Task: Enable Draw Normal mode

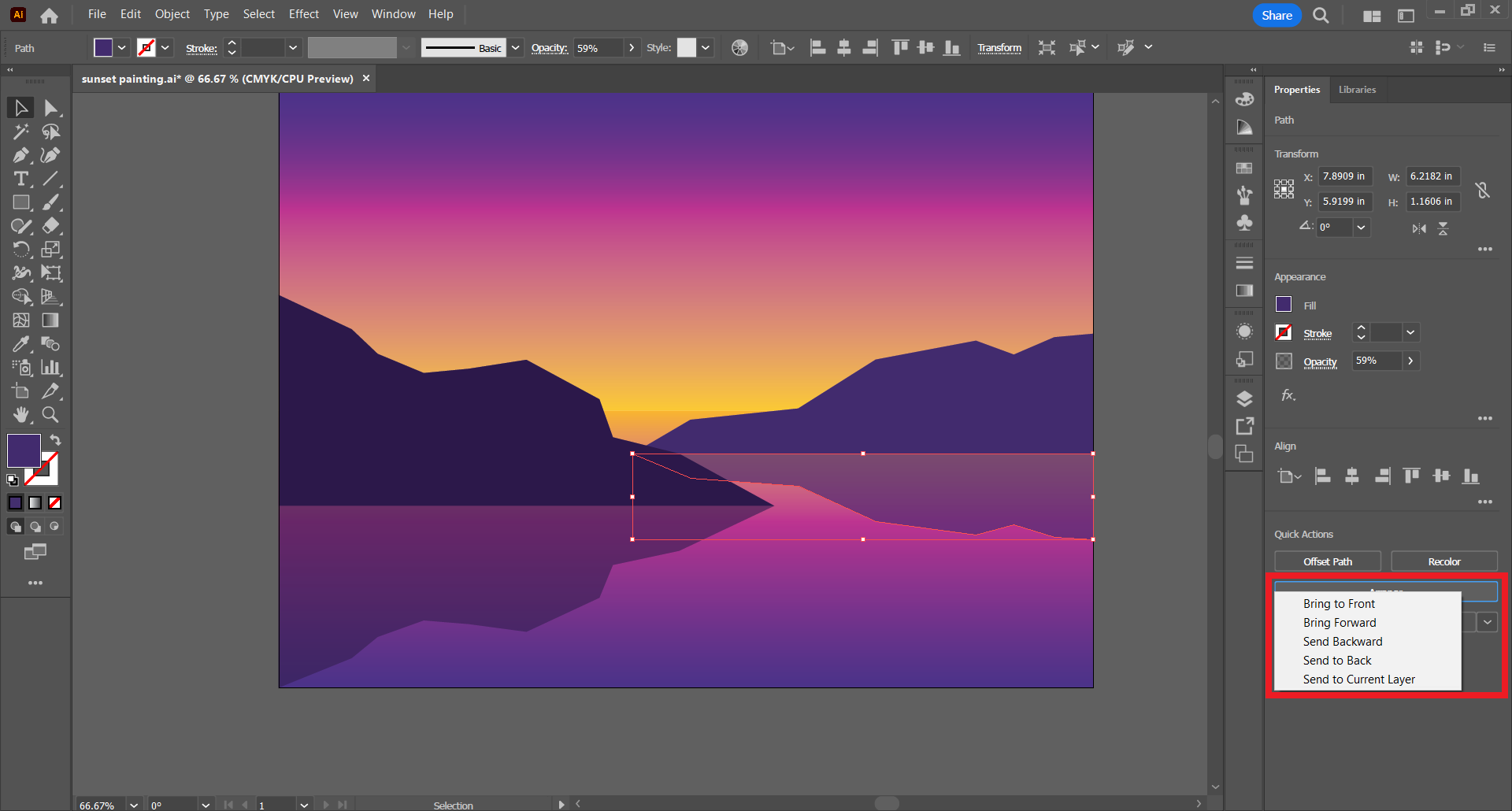Action: (15, 527)
